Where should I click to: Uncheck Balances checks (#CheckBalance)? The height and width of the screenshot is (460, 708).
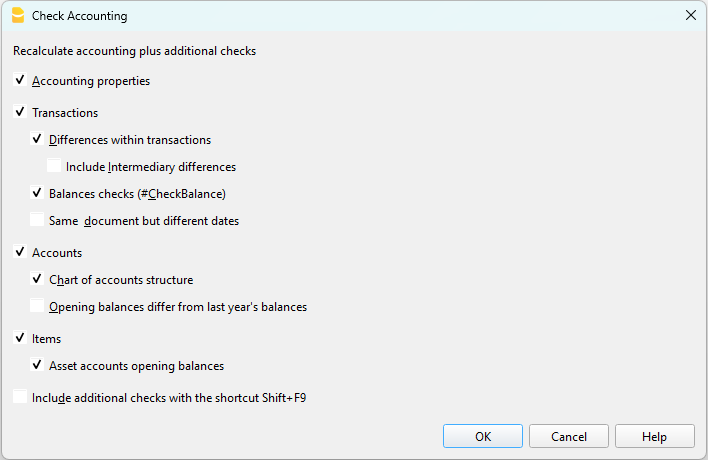[37, 194]
